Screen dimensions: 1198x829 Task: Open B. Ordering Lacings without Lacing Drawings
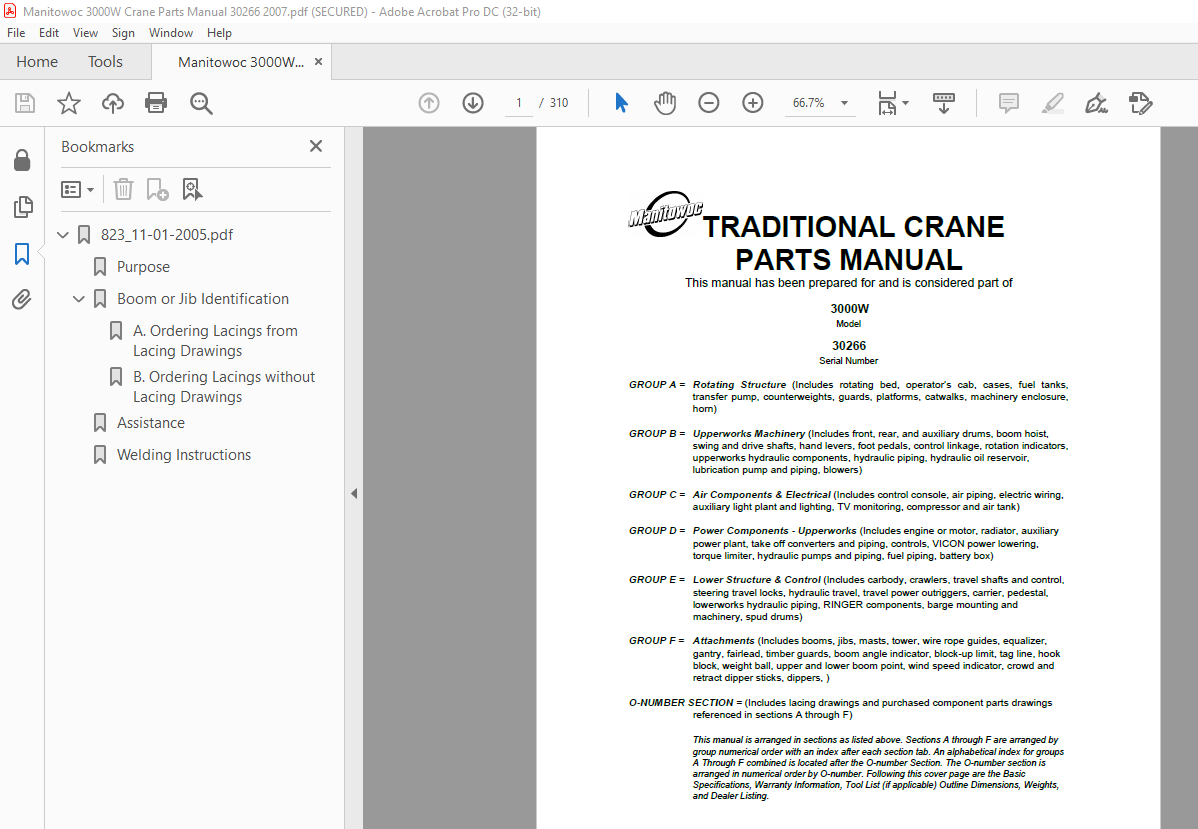224,387
